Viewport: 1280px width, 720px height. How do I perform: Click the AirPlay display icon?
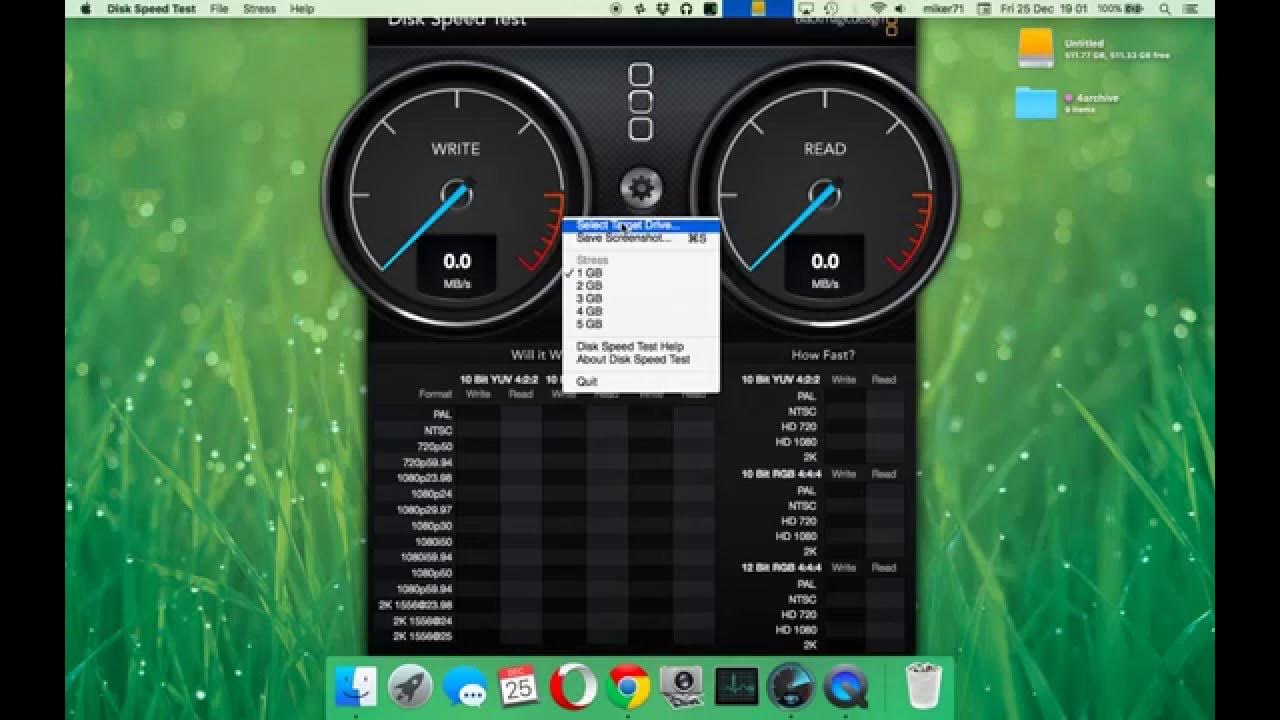tap(806, 9)
